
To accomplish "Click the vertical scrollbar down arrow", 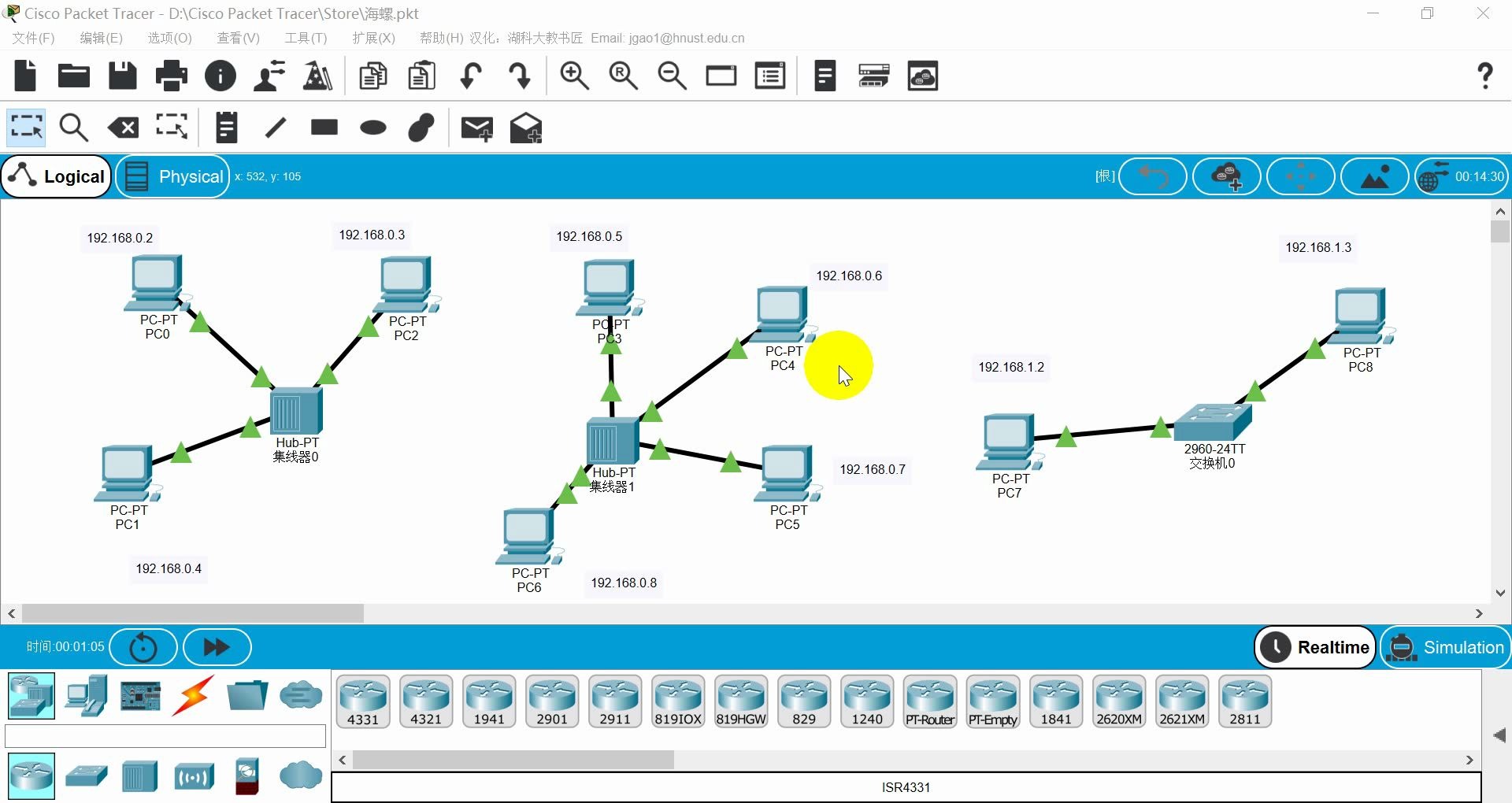I will pyautogui.click(x=1501, y=592).
